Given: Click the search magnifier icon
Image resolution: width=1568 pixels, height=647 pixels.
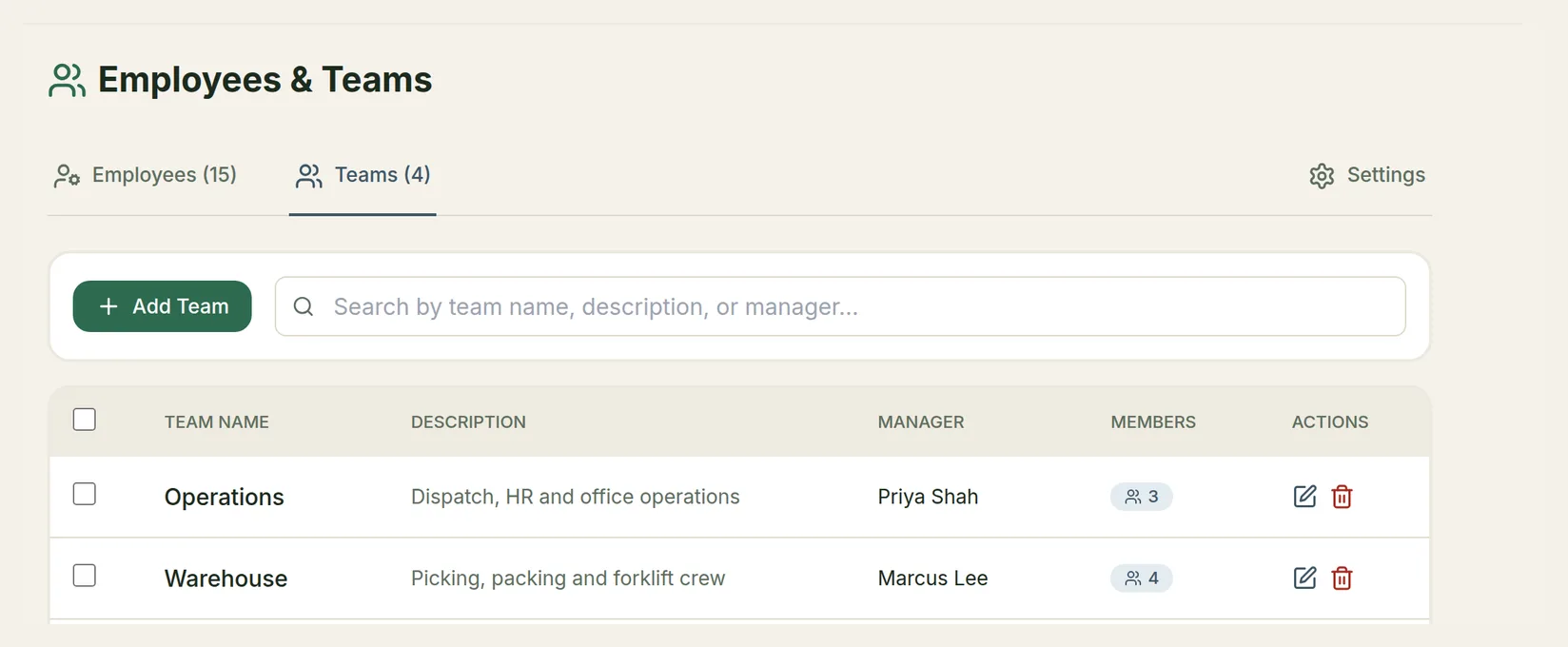Looking at the screenshot, I should pos(304,306).
